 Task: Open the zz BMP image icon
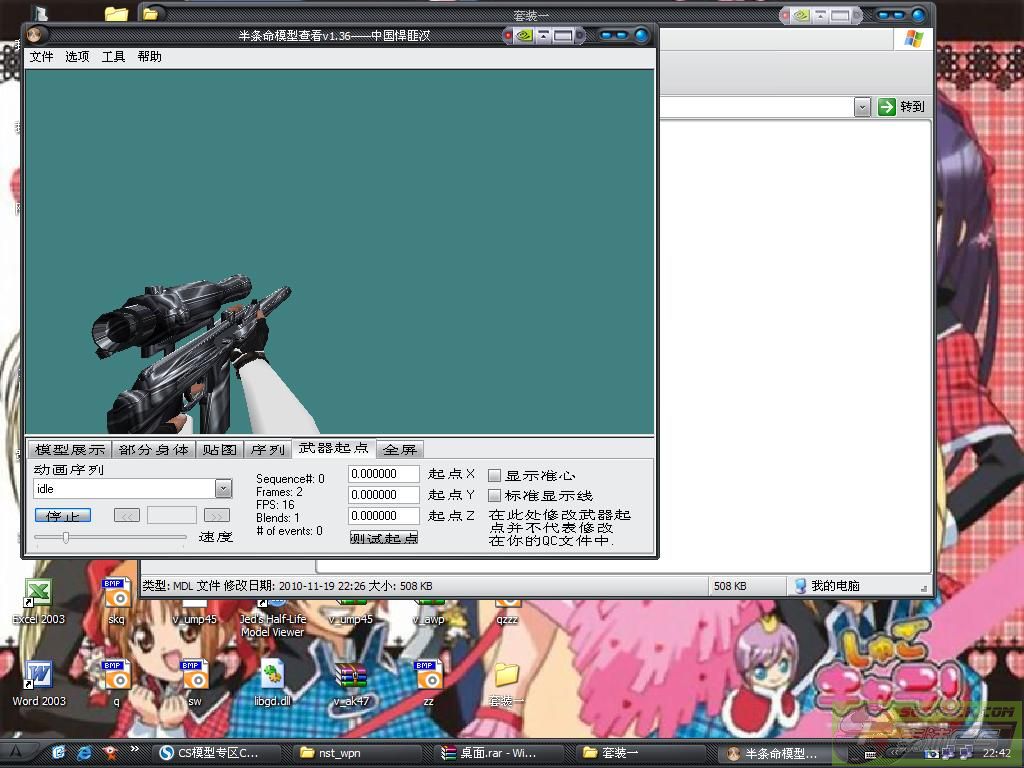pos(428,677)
